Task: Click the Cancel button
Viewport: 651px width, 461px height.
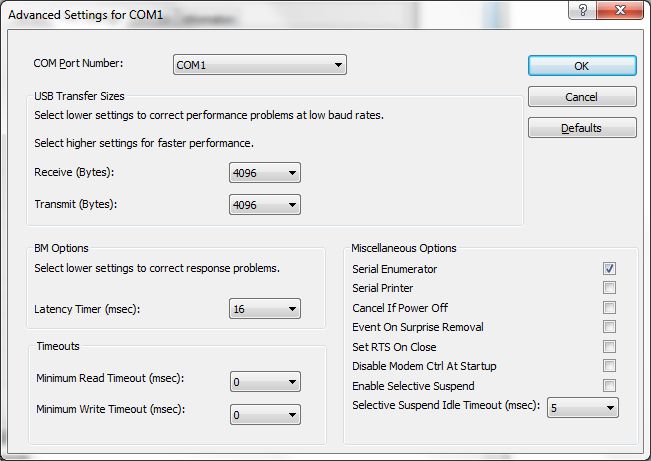Action: pos(582,97)
